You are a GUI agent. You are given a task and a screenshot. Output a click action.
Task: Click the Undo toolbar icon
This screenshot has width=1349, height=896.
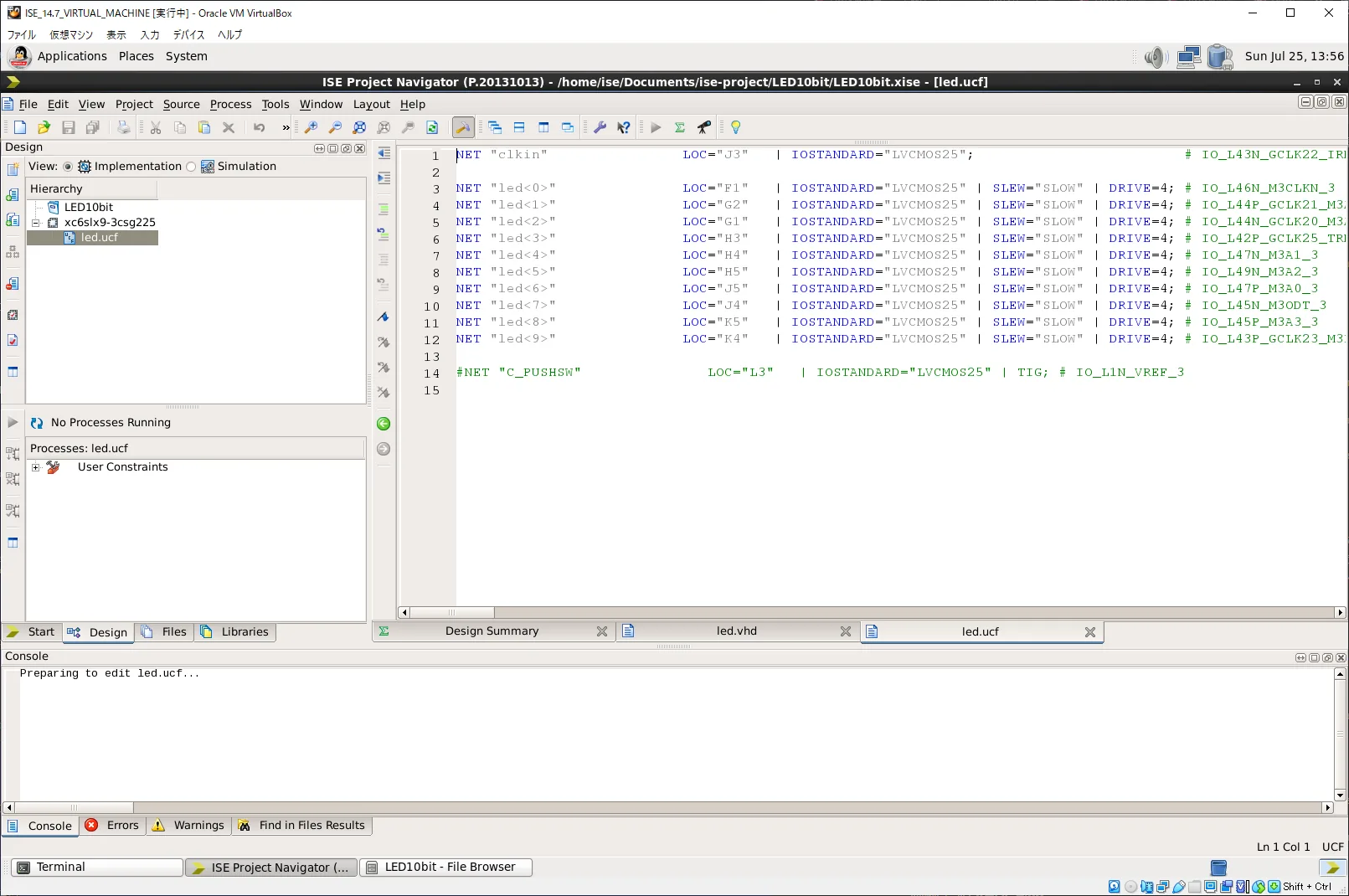point(260,127)
